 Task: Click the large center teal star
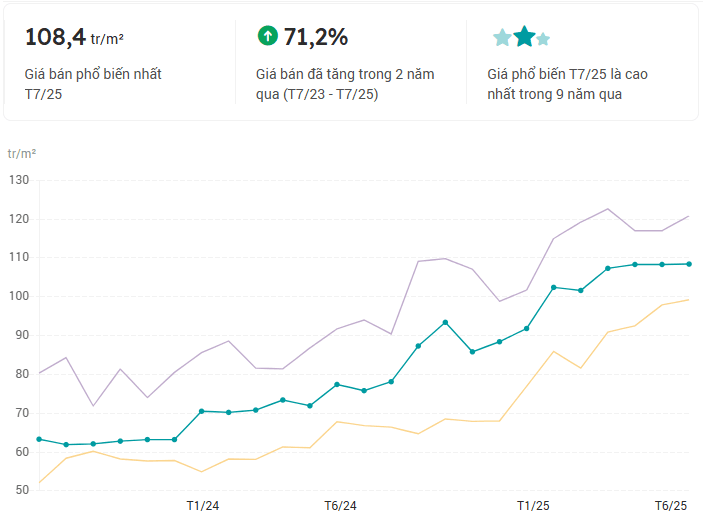(524, 38)
